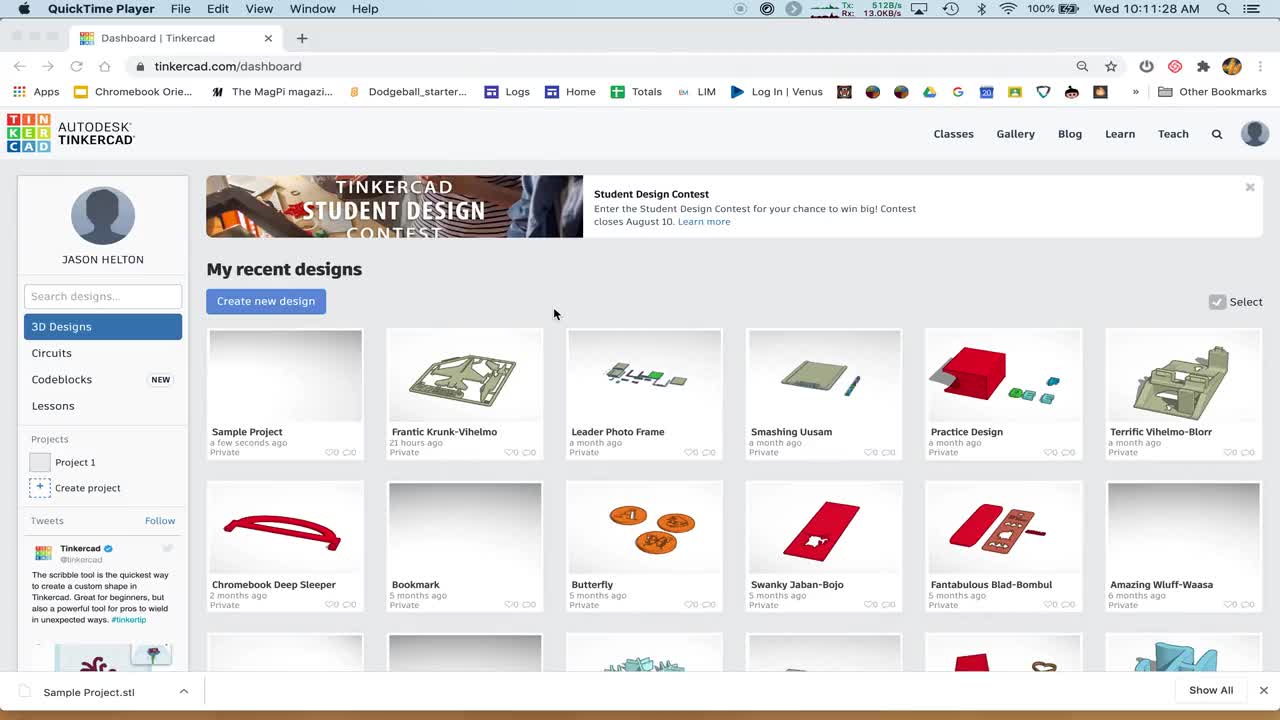This screenshot has height=720, width=1280.
Task: Open the Leader Photo Frame design
Action: click(x=644, y=376)
